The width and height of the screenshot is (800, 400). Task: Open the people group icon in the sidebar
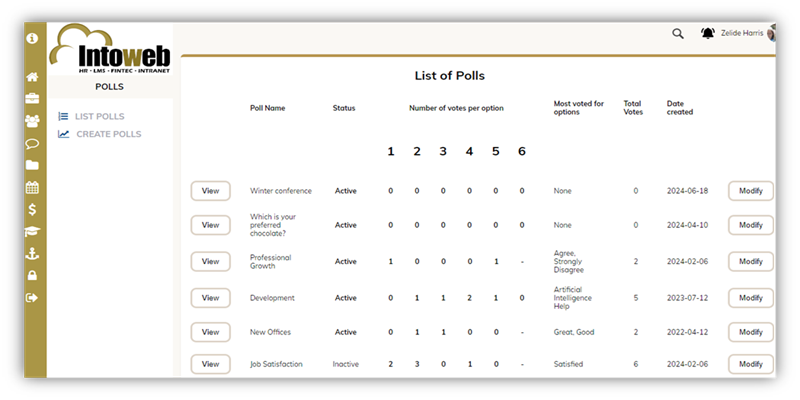(32, 121)
